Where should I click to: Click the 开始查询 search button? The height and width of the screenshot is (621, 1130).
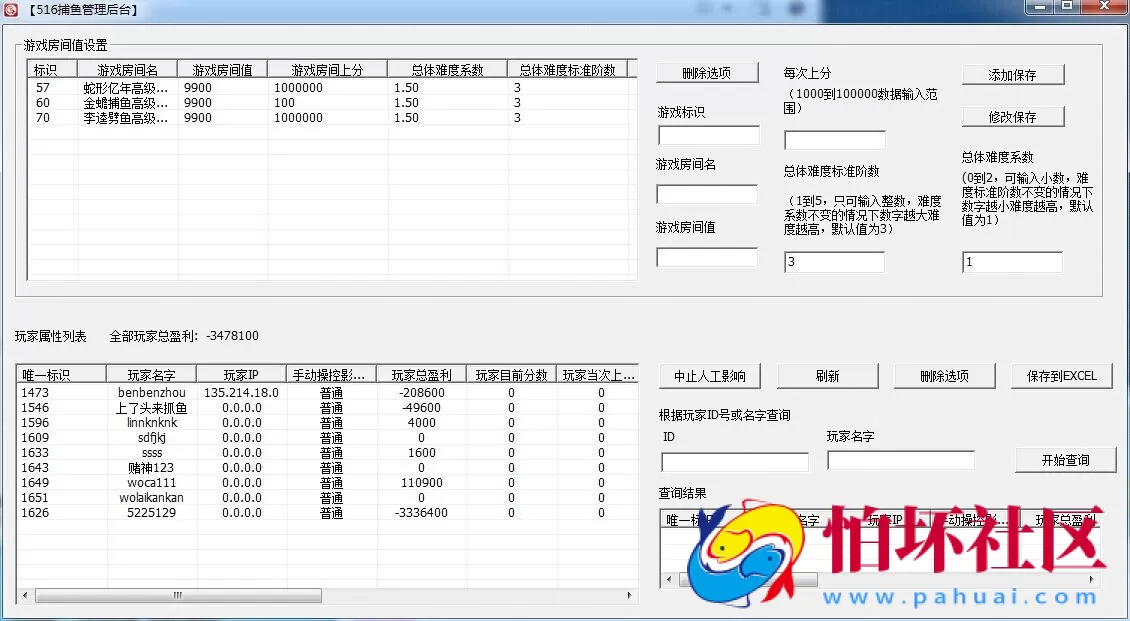[x=1065, y=460]
